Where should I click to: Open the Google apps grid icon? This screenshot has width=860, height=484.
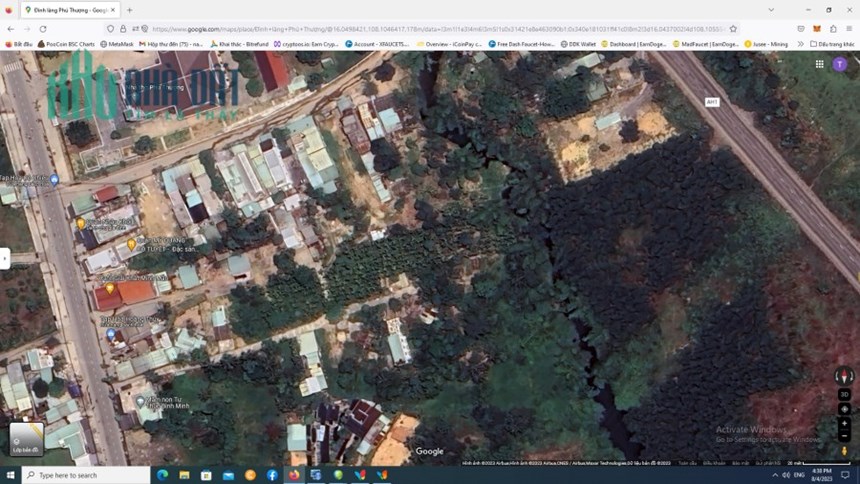pyautogui.click(x=819, y=64)
